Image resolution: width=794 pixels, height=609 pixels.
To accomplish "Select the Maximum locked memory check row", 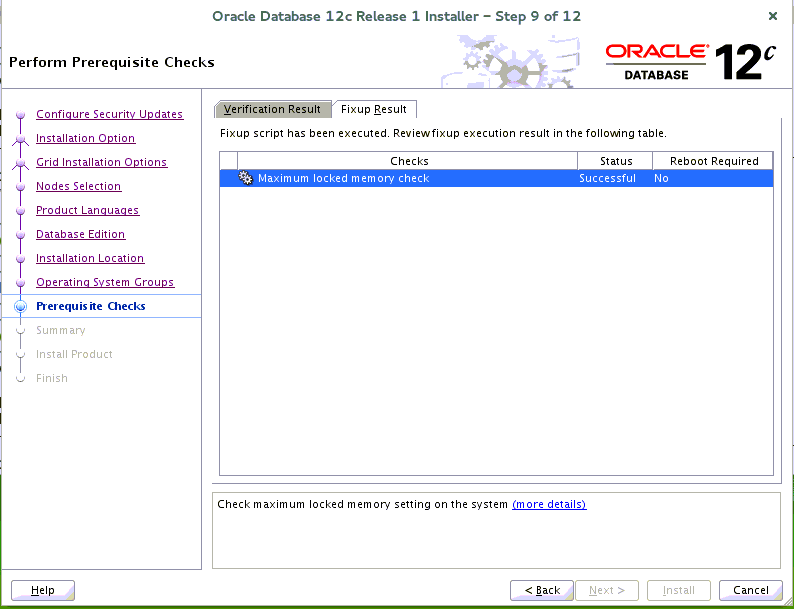I will [496, 178].
